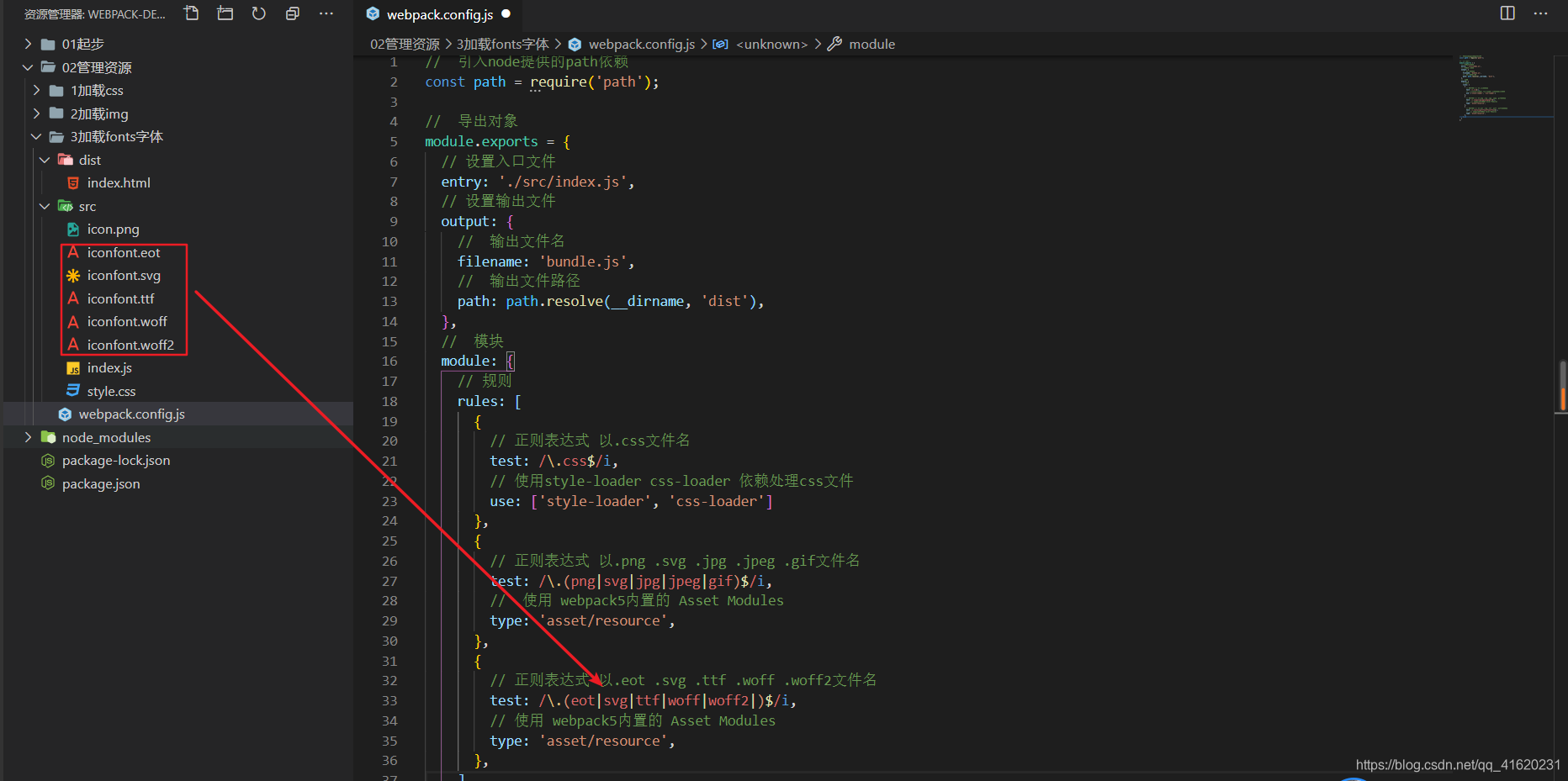Image resolution: width=1568 pixels, height=781 pixels.
Task: Click the font icon beside iconfont.woff2
Action: point(73,345)
